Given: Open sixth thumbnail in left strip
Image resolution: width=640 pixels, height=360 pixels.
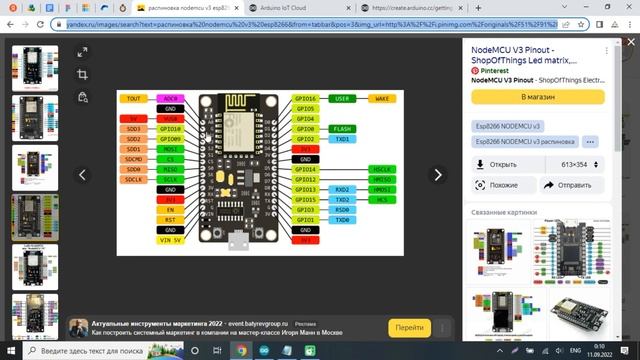Looking at the screenshot, I should pos(35,317).
